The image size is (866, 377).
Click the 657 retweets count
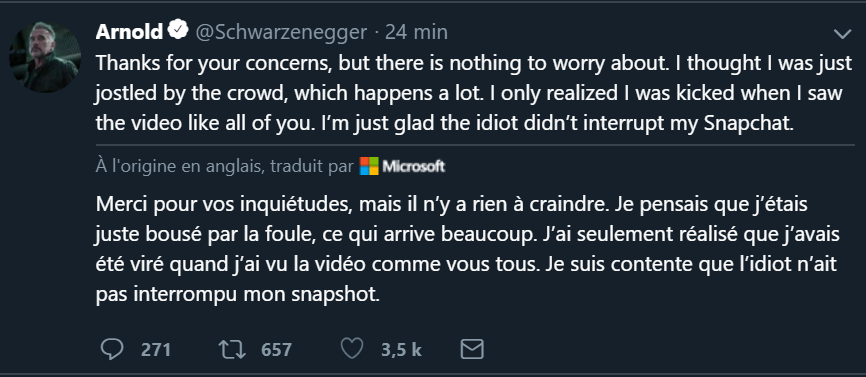click(276, 350)
